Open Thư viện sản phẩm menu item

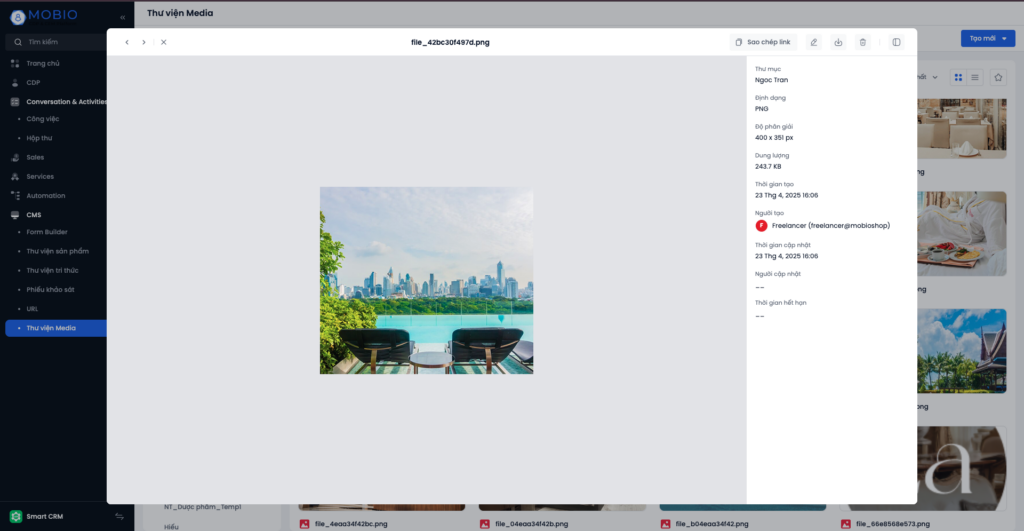(x=57, y=251)
